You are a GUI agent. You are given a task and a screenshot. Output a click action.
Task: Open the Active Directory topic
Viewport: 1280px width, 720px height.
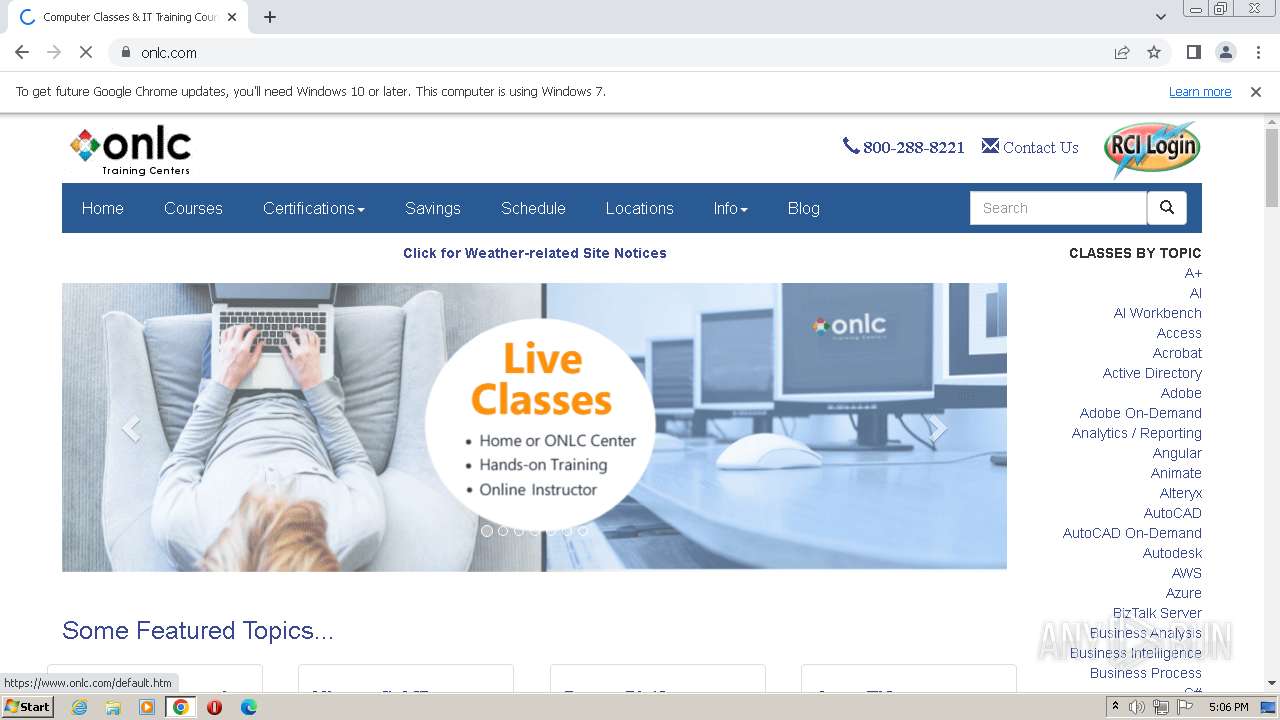click(1152, 373)
